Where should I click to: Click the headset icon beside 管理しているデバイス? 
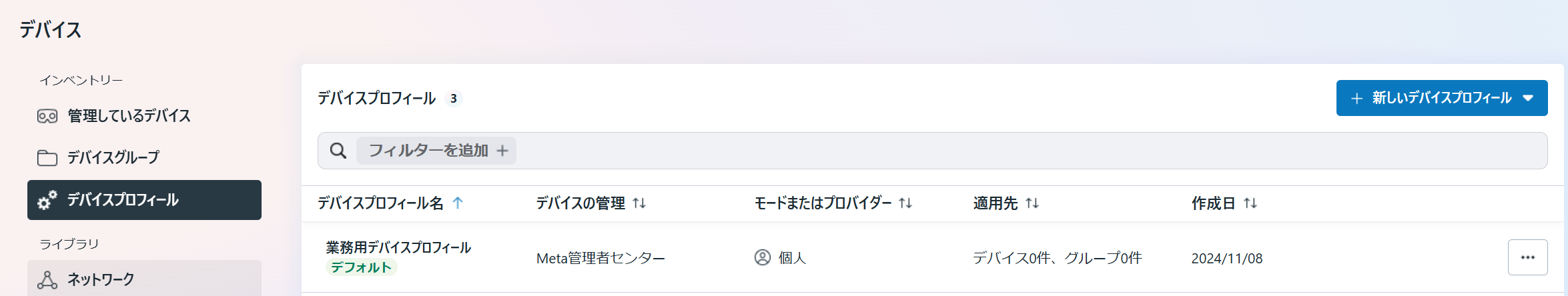pos(47,117)
